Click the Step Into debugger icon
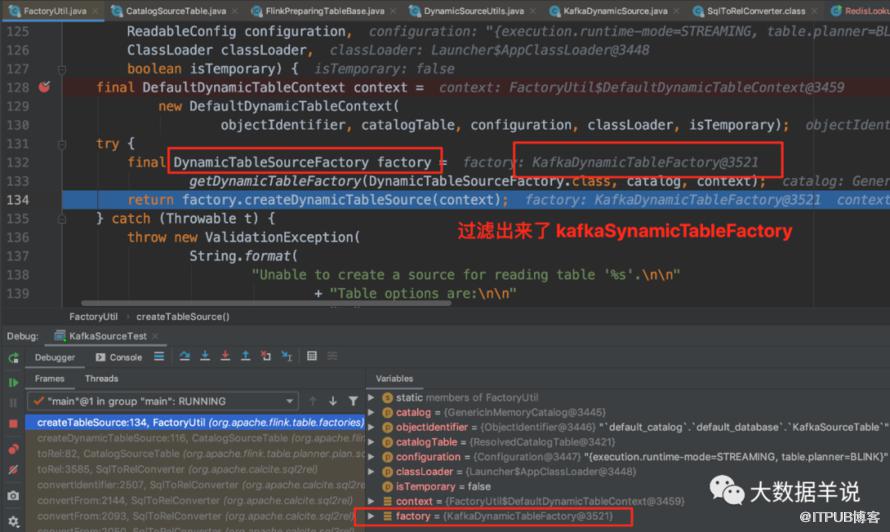The width and height of the screenshot is (890, 532). (205, 356)
